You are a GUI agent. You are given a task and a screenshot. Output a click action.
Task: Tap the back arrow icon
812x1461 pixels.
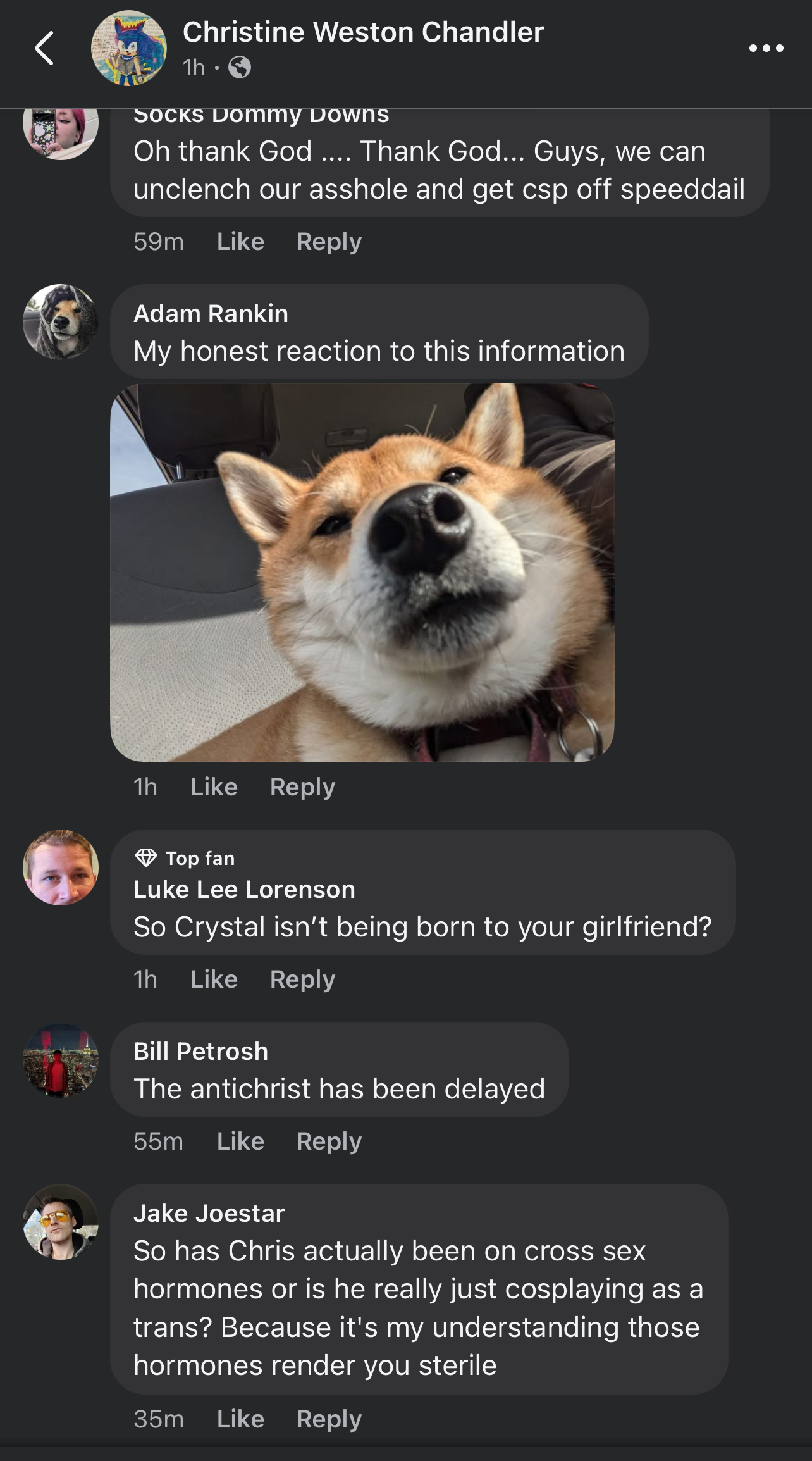click(44, 48)
